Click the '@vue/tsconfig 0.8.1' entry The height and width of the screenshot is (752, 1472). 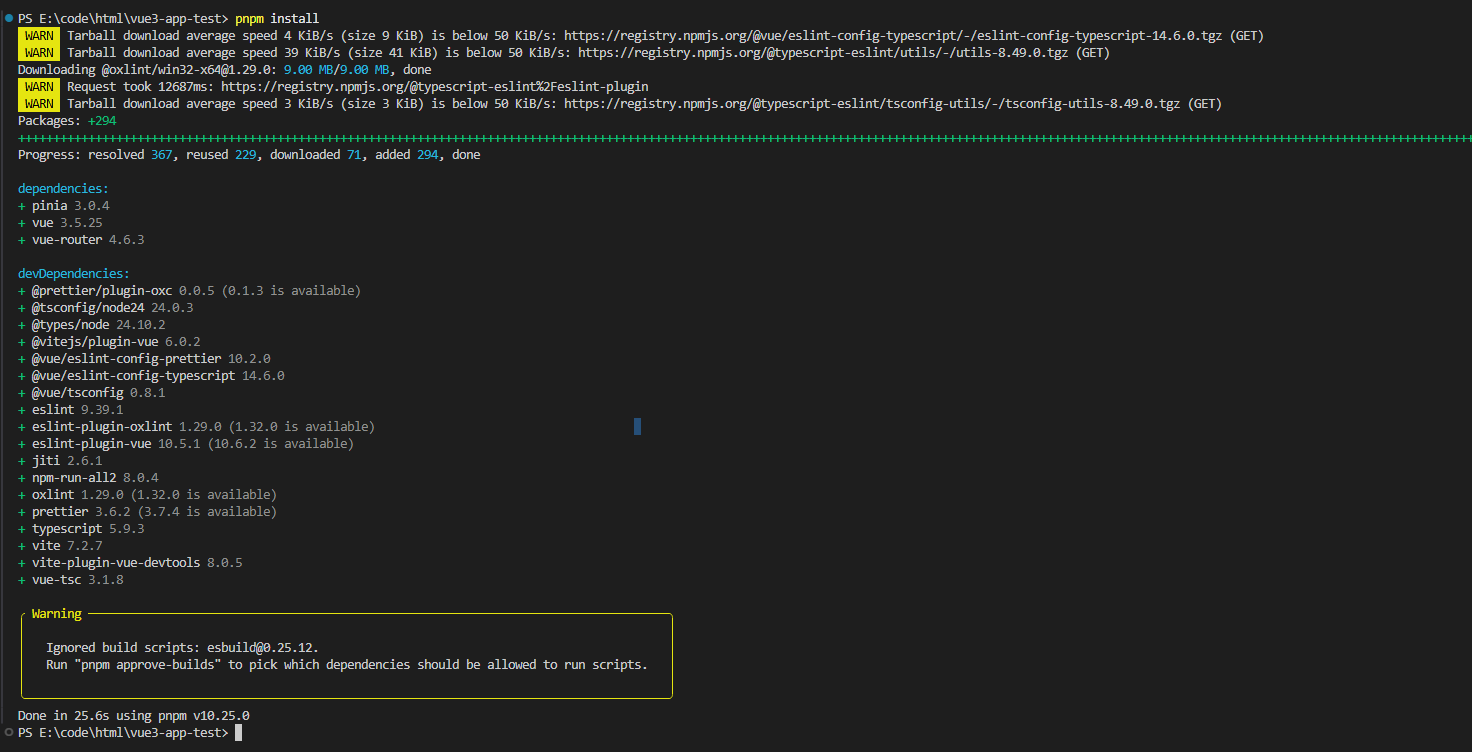point(92,393)
